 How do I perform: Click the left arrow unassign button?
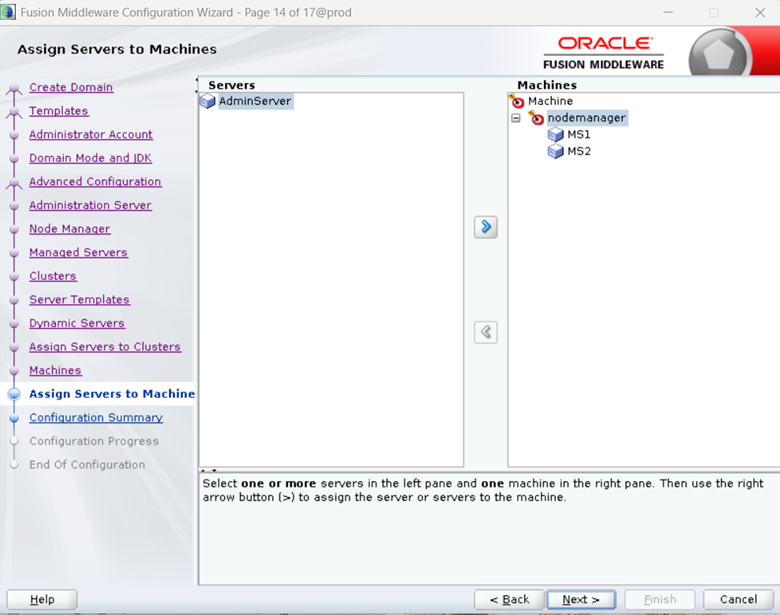click(486, 332)
